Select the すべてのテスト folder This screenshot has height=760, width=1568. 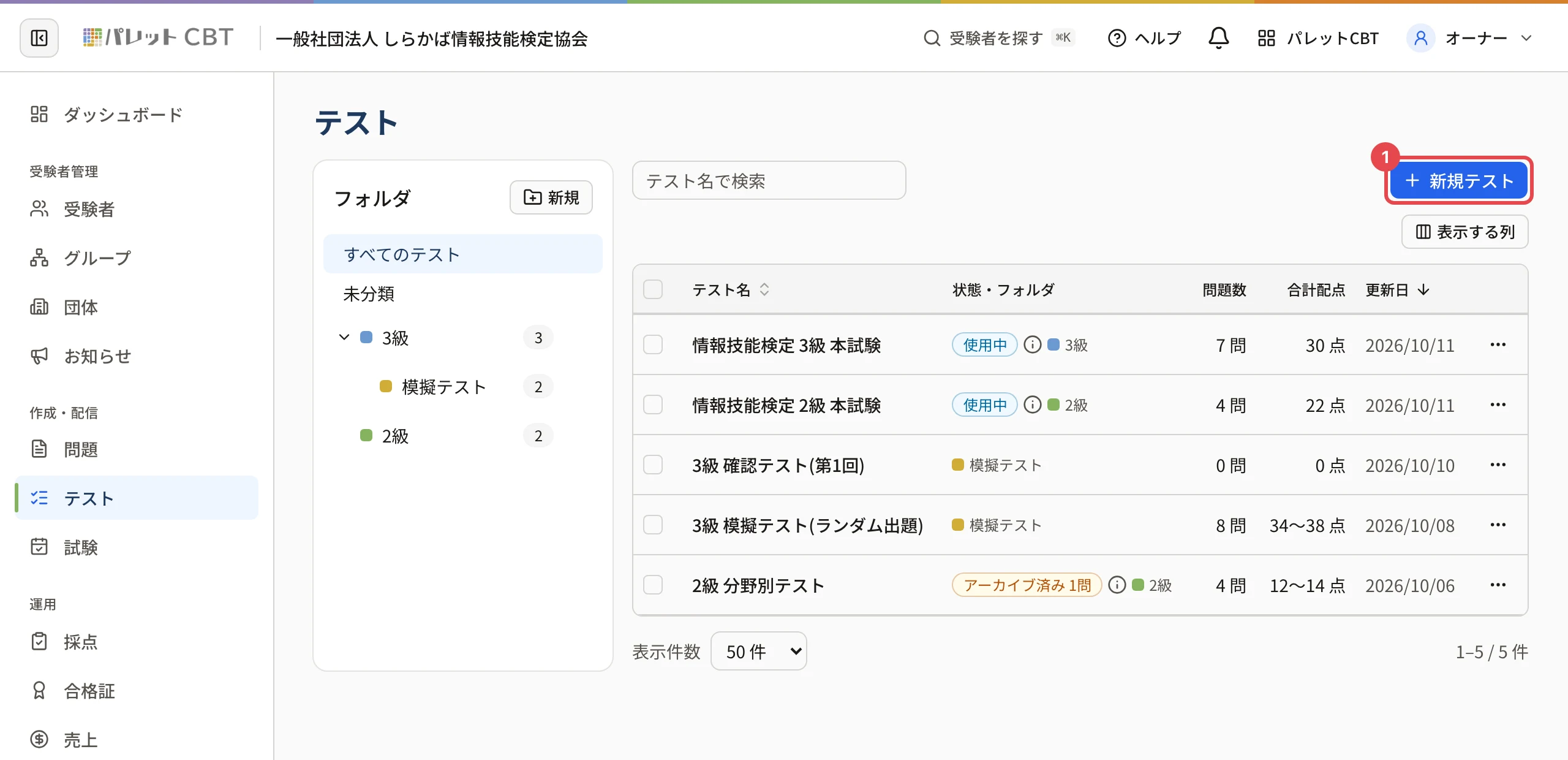click(x=463, y=254)
